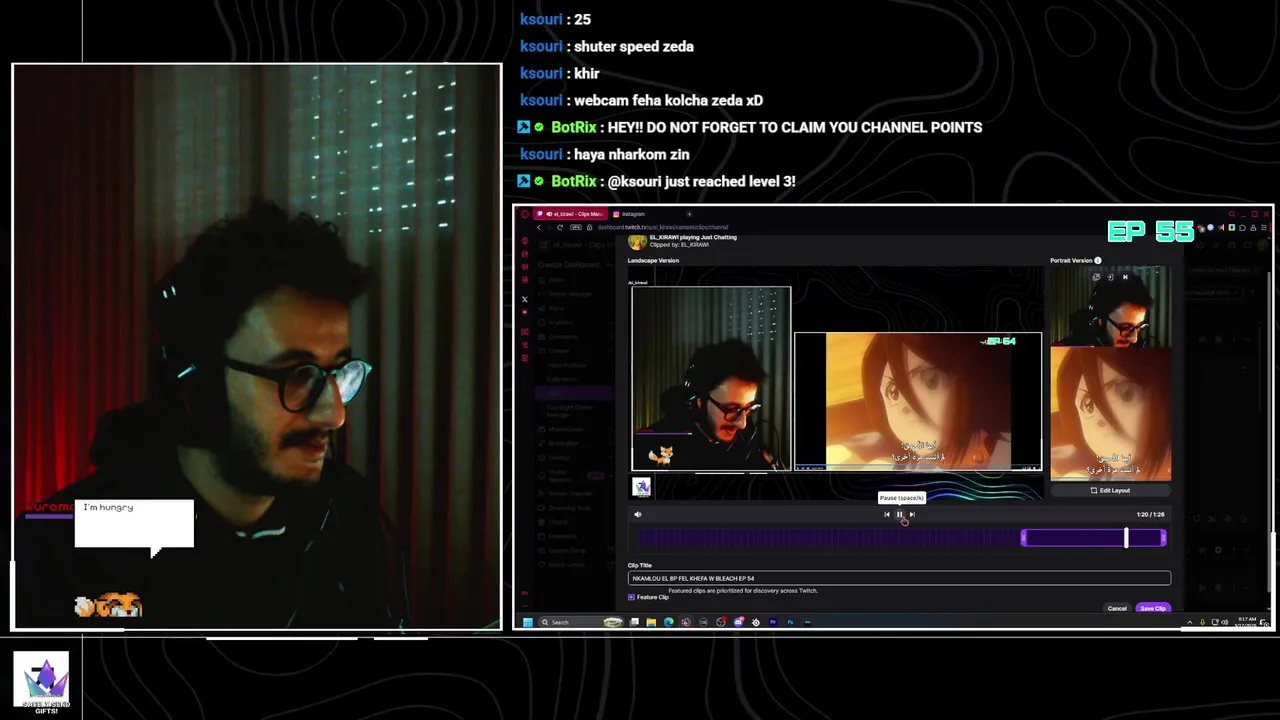This screenshot has width=1280, height=720.
Task: Open the browser tab search icon
Action: [1231, 214]
